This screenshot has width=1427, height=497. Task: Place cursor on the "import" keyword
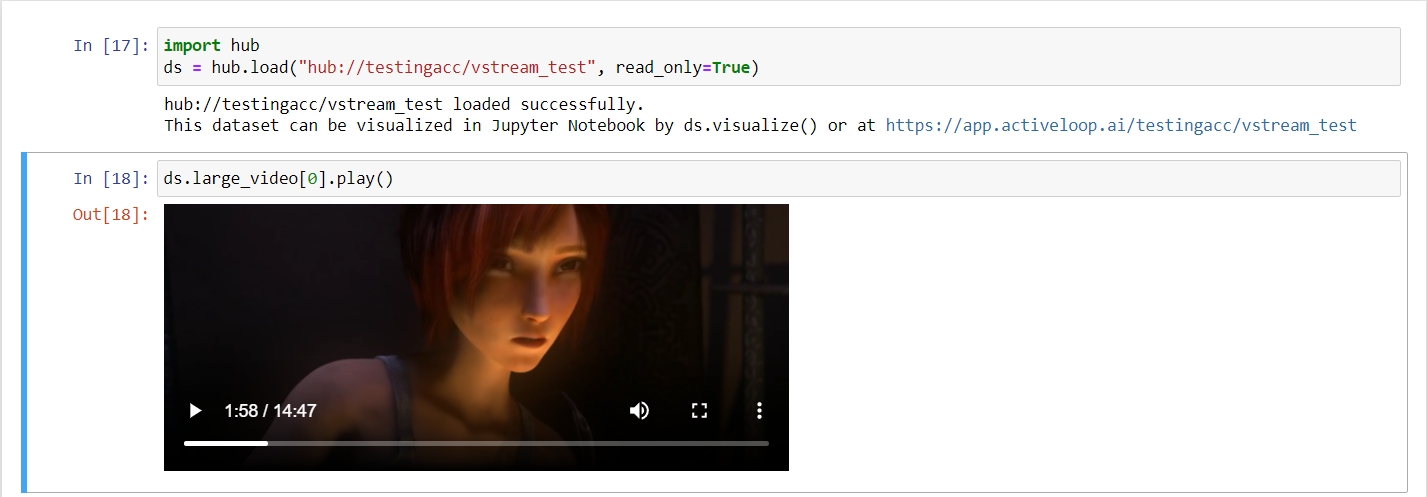tap(193, 45)
